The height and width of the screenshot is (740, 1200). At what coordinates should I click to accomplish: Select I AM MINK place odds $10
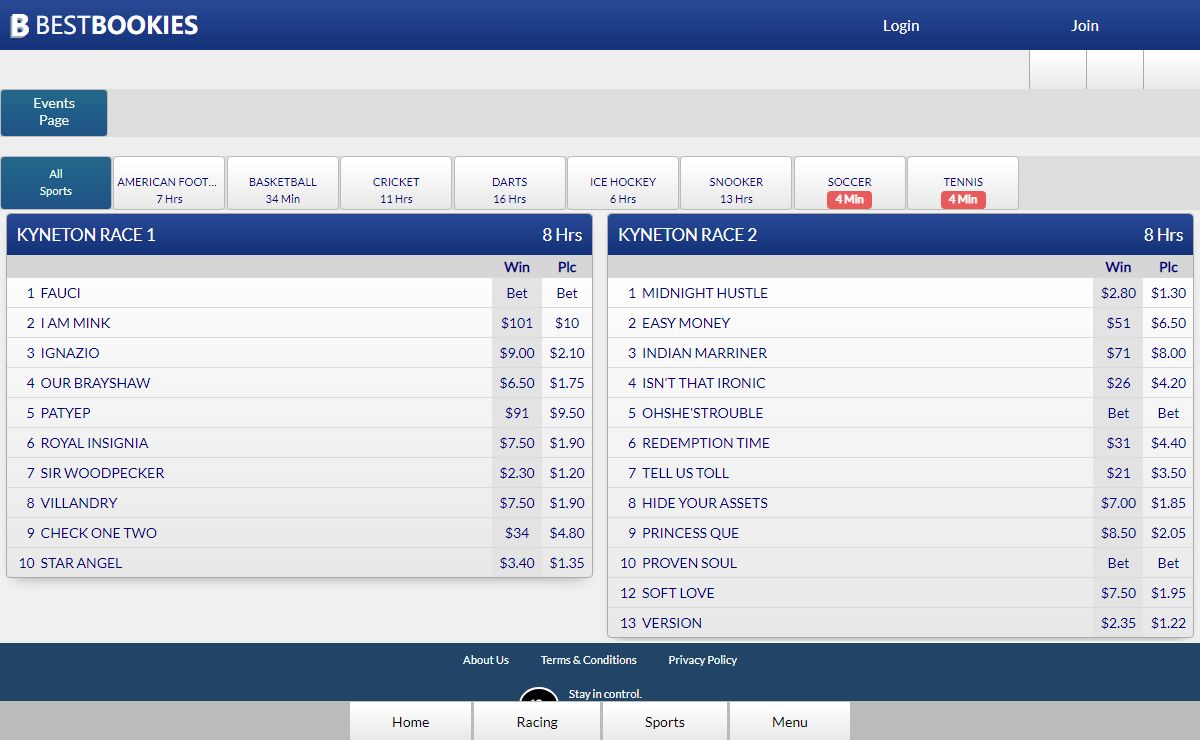coord(567,323)
